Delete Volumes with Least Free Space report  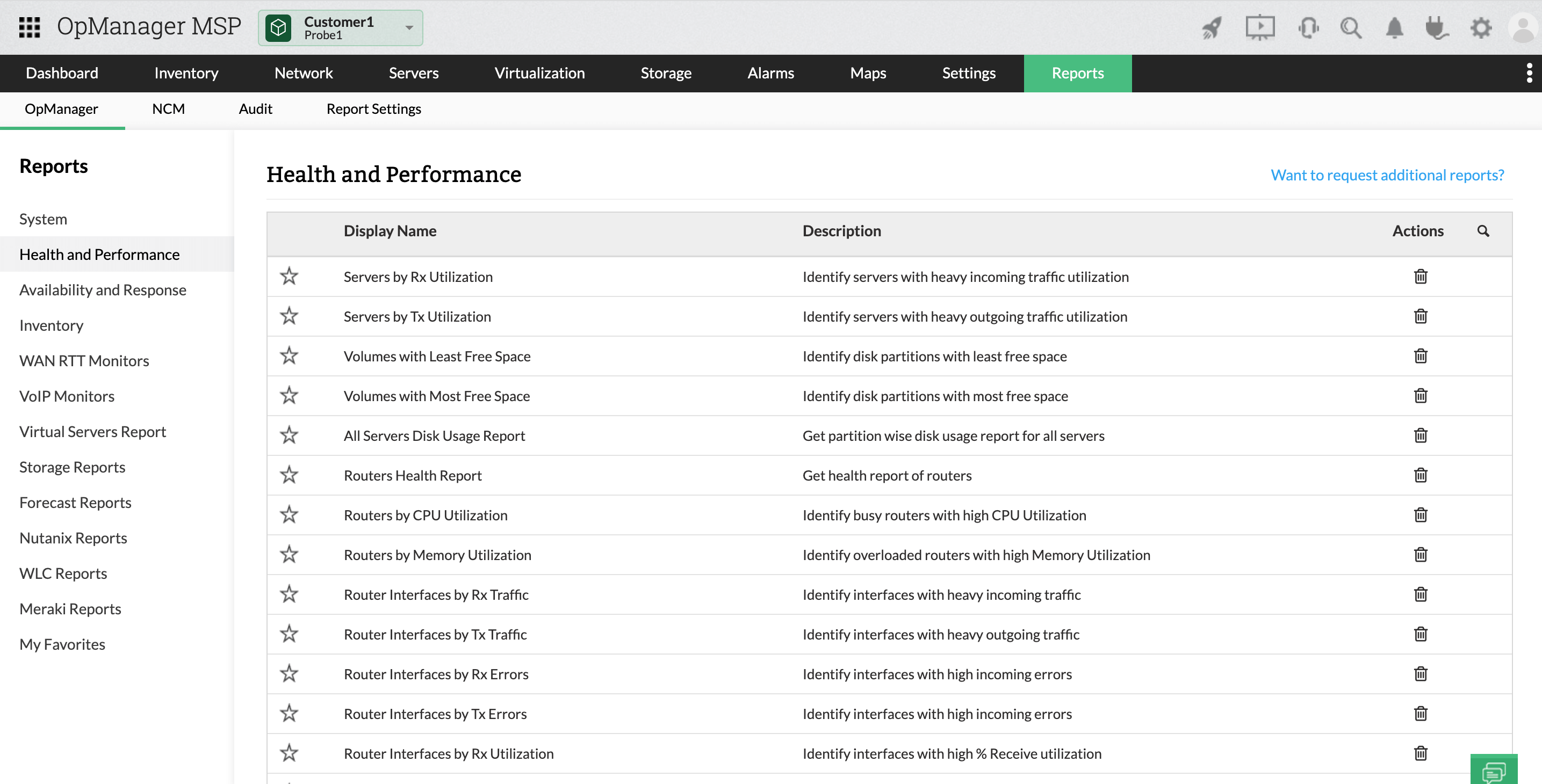(1421, 356)
